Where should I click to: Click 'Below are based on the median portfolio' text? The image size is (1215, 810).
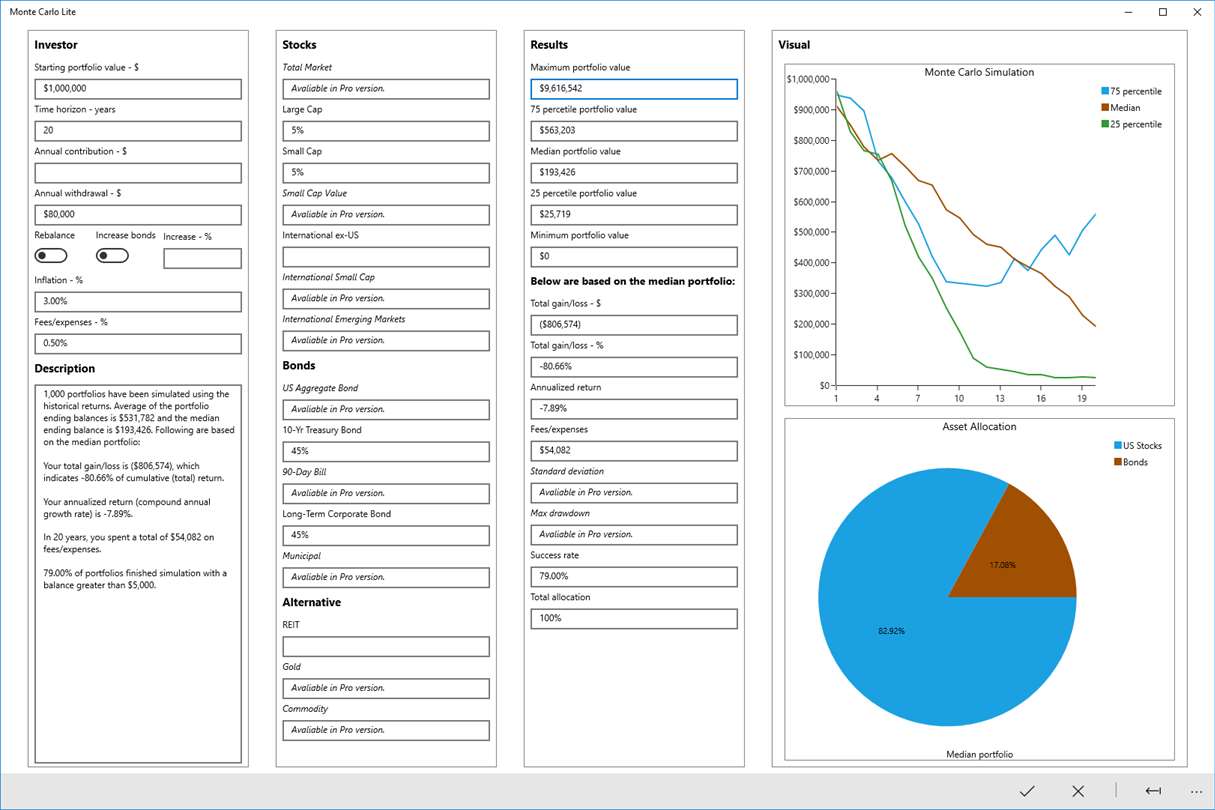tap(632, 282)
